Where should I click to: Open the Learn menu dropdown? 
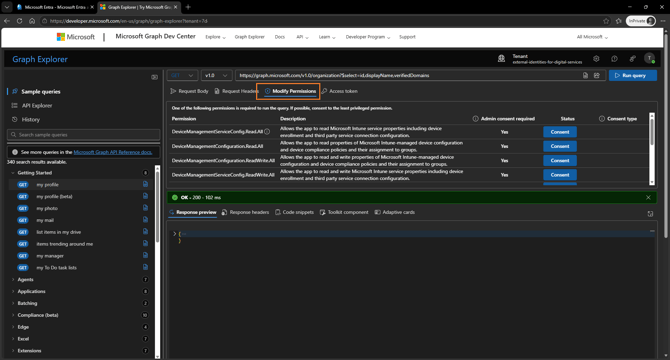point(327,37)
